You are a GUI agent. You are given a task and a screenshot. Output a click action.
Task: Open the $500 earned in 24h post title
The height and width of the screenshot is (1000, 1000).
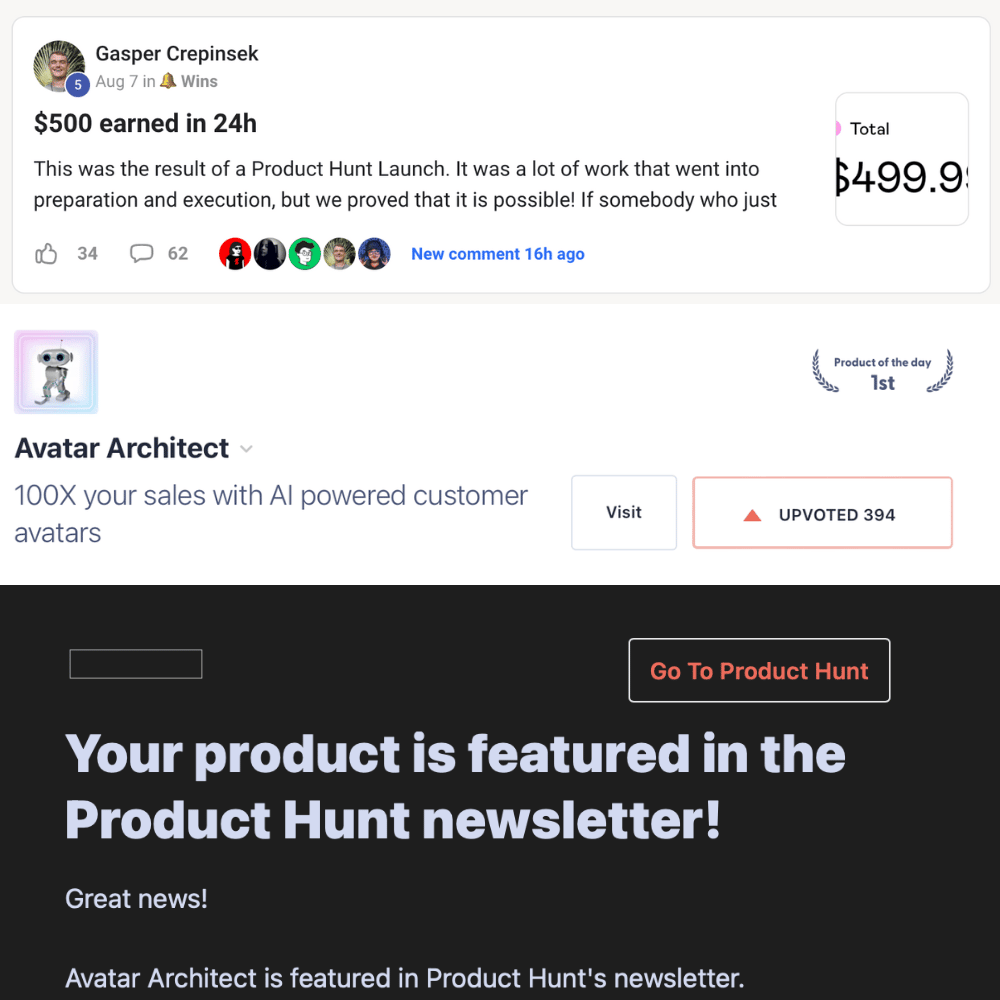point(145,123)
